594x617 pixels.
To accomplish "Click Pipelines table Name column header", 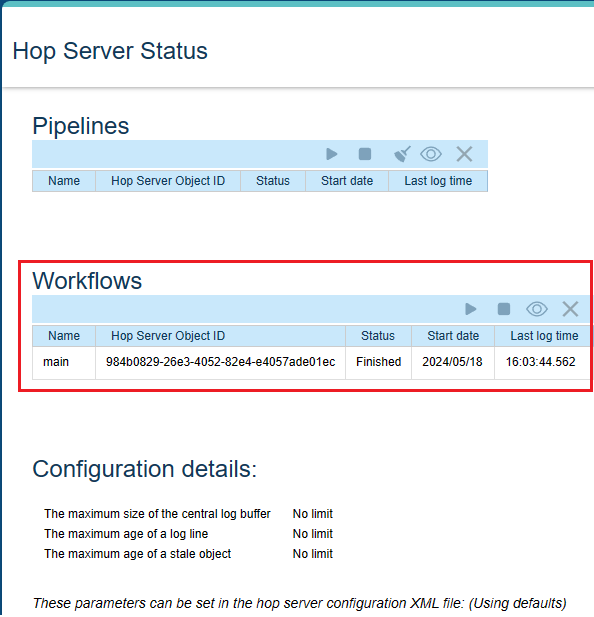I will [64, 181].
